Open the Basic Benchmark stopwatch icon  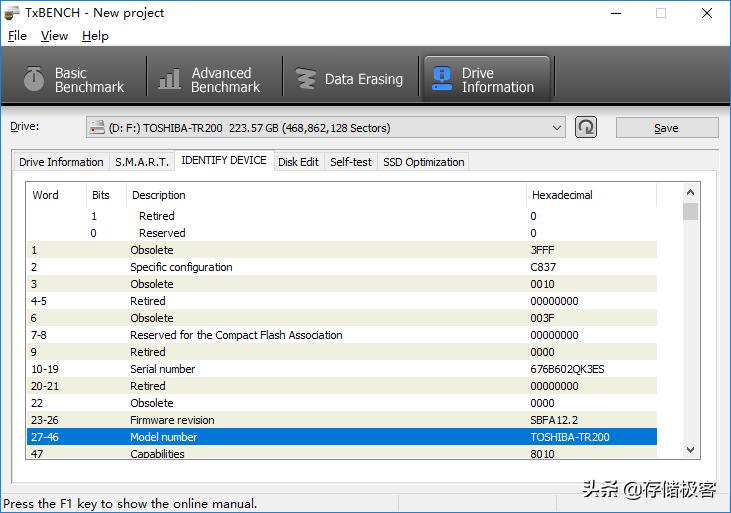(x=34, y=80)
